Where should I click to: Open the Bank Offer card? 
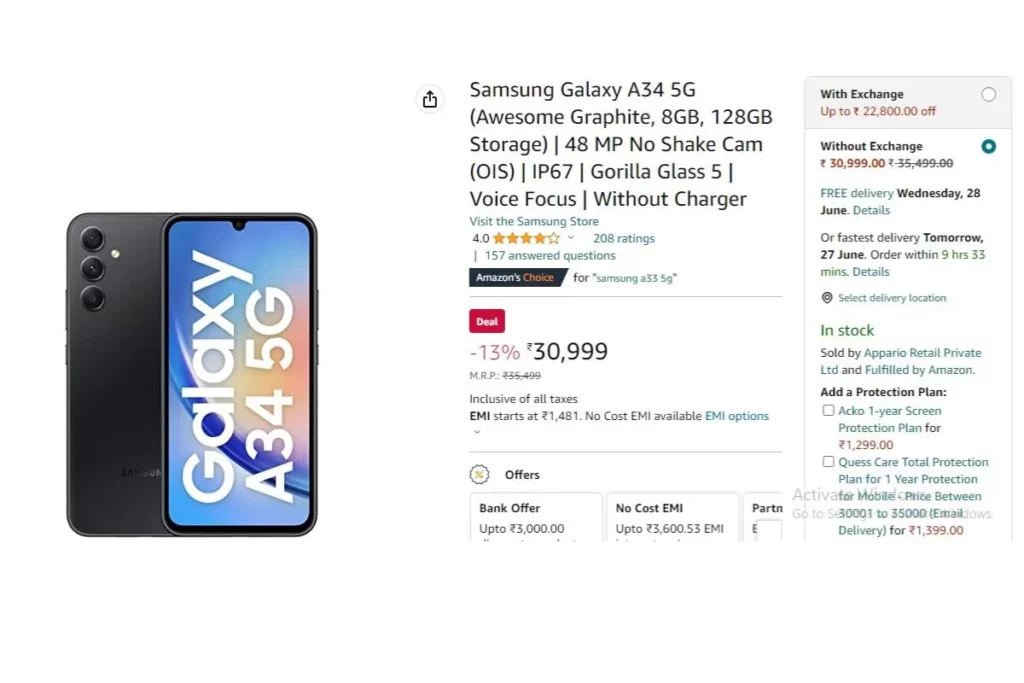(x=536, y=517)
